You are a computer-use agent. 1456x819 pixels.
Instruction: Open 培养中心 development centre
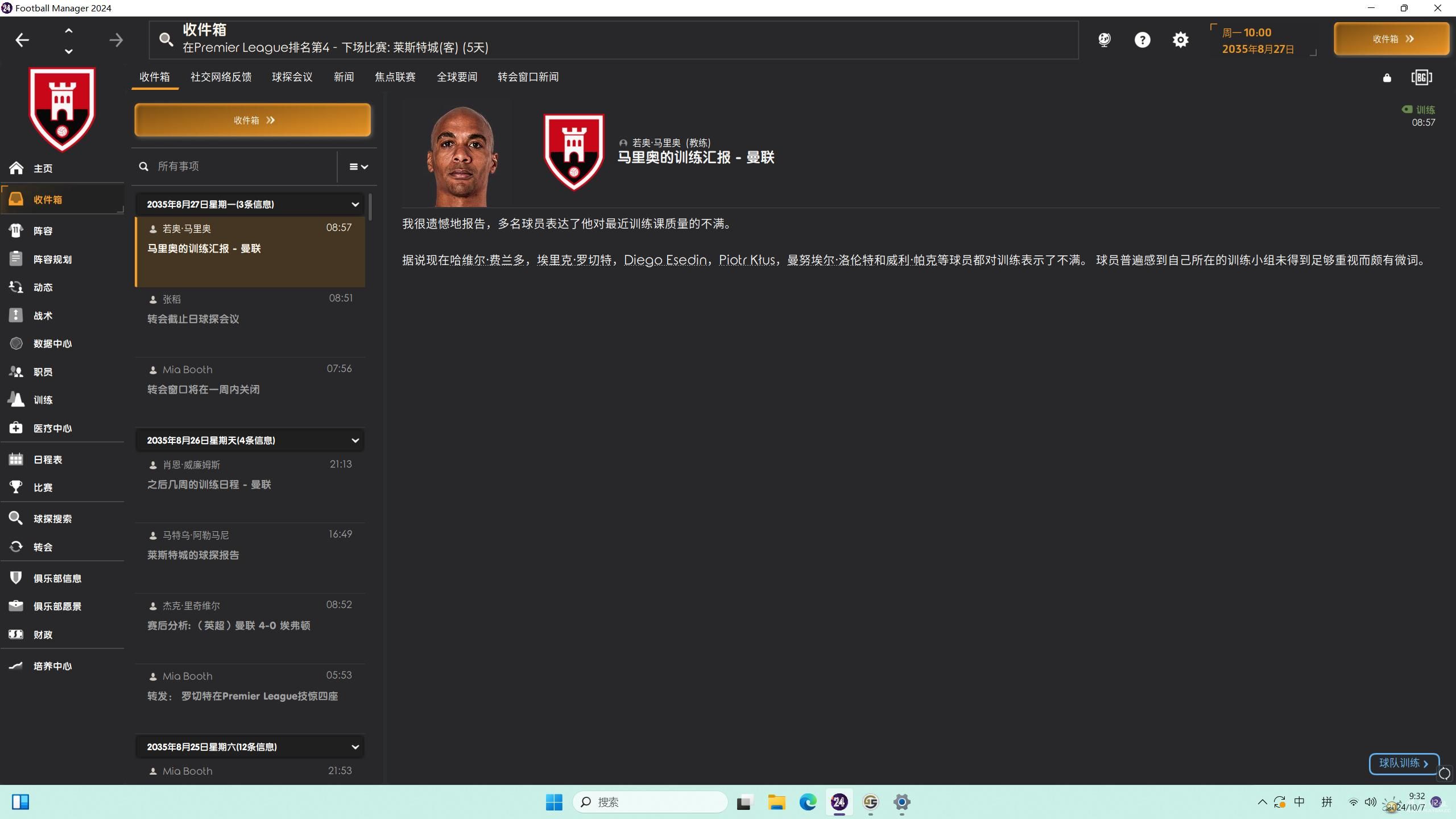tap(63, 666)
